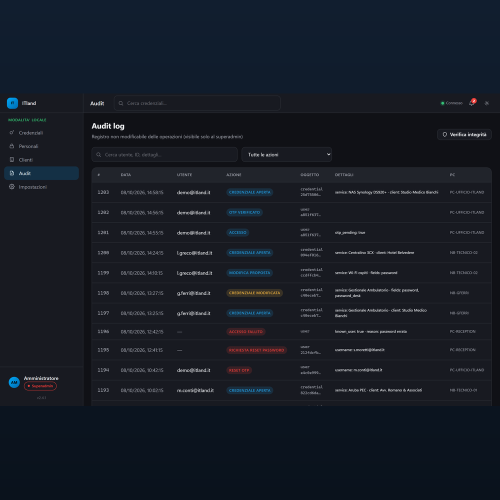Click the ACCESSO badge at 14:55:15
500x500 pixels.
238,233
